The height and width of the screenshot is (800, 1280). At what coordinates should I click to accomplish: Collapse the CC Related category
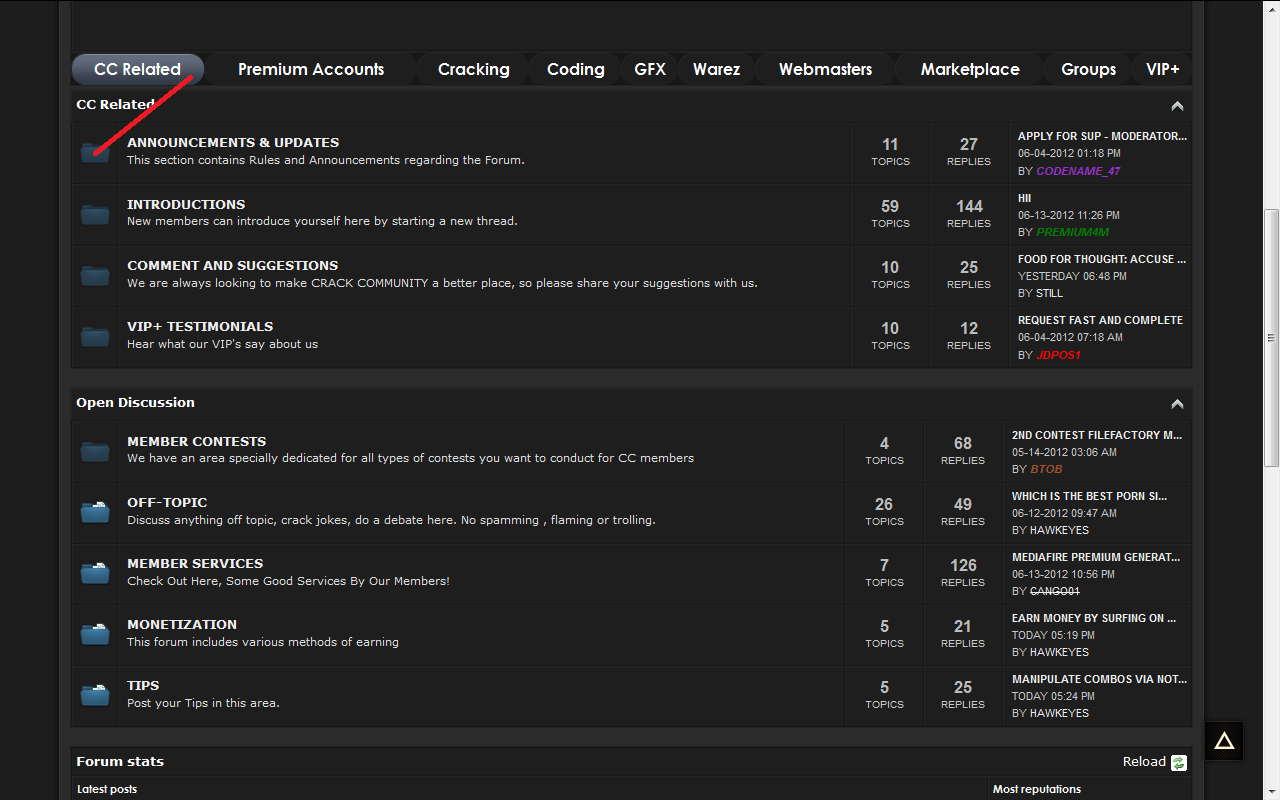[1177, 106]
